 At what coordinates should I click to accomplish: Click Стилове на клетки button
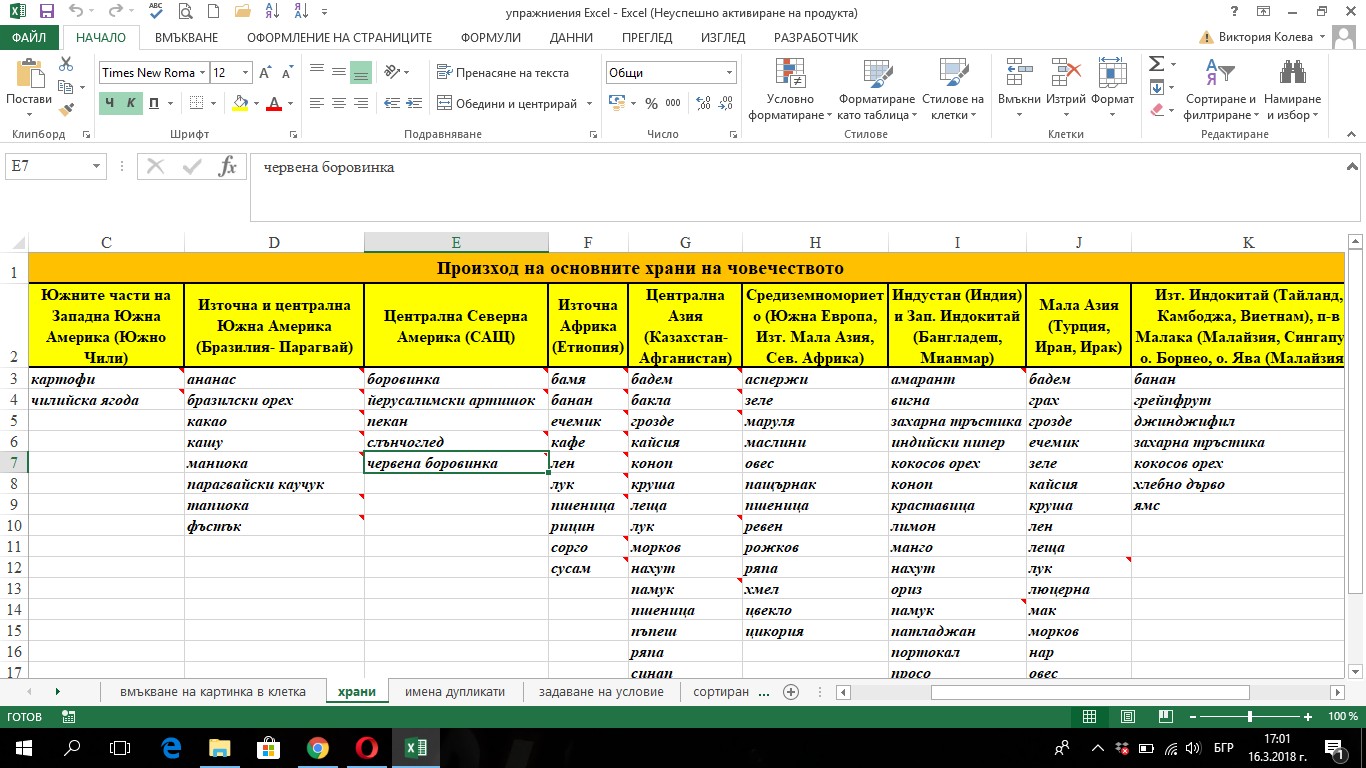tap(952, 91)
